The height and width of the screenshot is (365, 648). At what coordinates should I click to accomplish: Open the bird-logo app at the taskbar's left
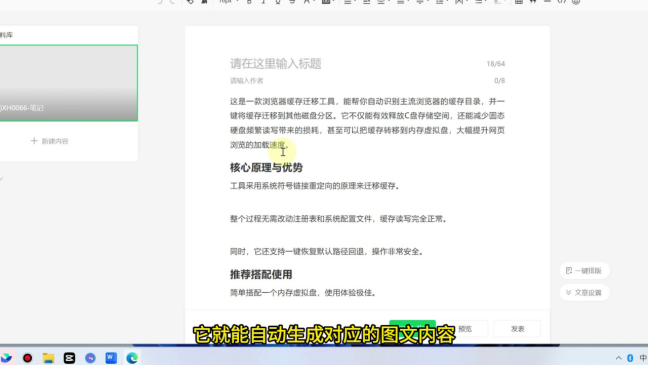(x=6, y=358)
